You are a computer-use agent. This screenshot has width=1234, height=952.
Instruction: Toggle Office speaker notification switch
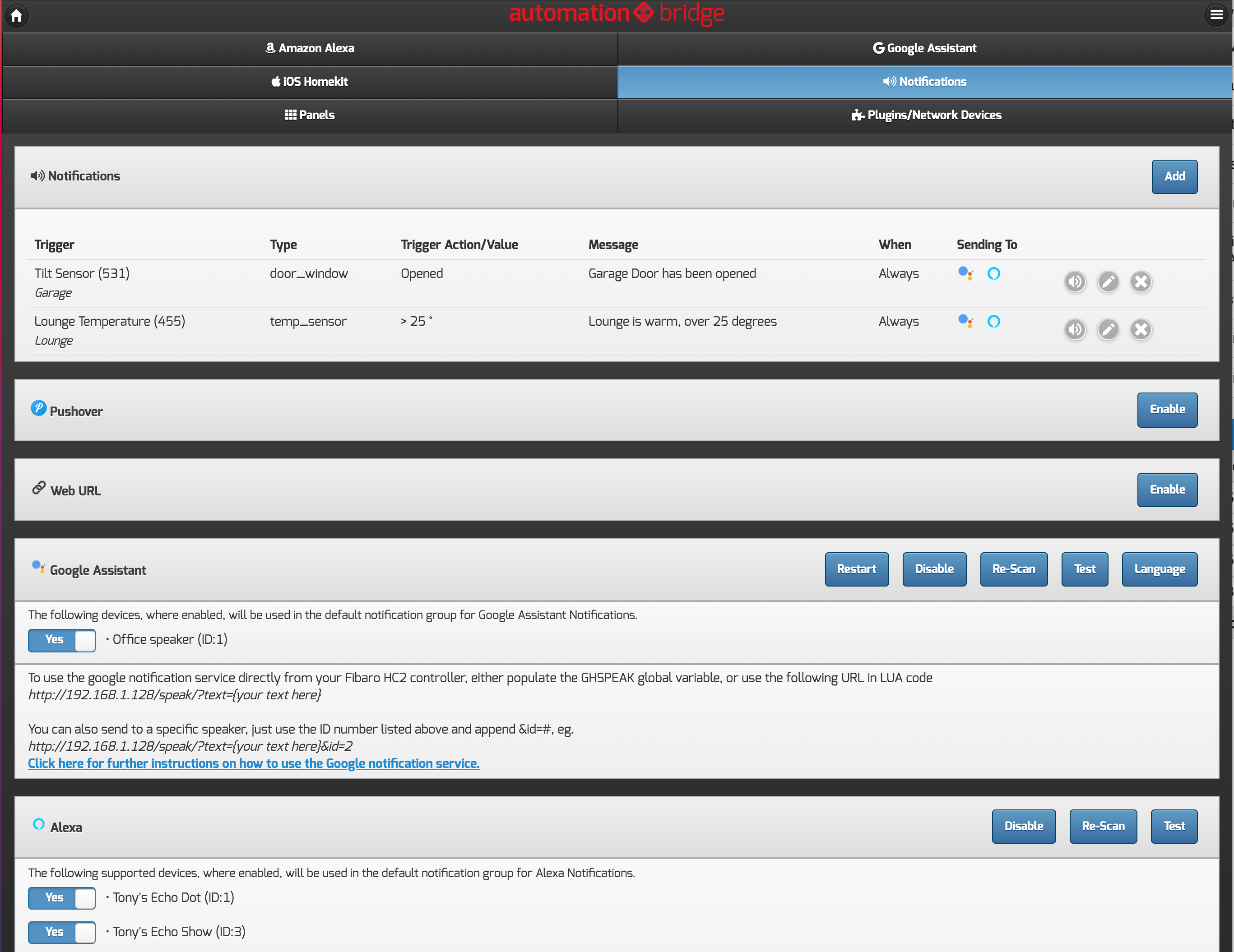point(61,640)
